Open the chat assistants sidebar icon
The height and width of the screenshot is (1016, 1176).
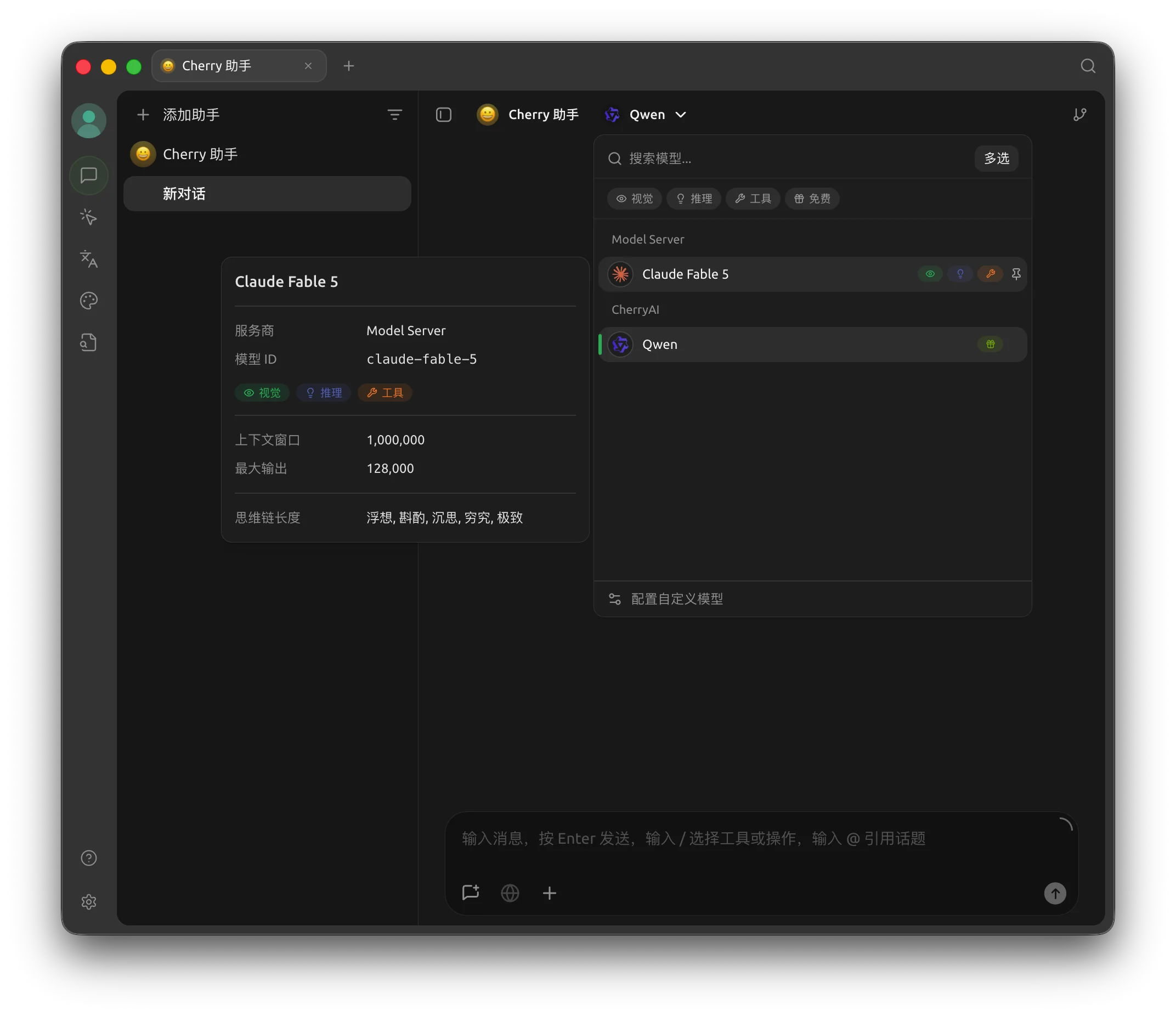[88, 176]
